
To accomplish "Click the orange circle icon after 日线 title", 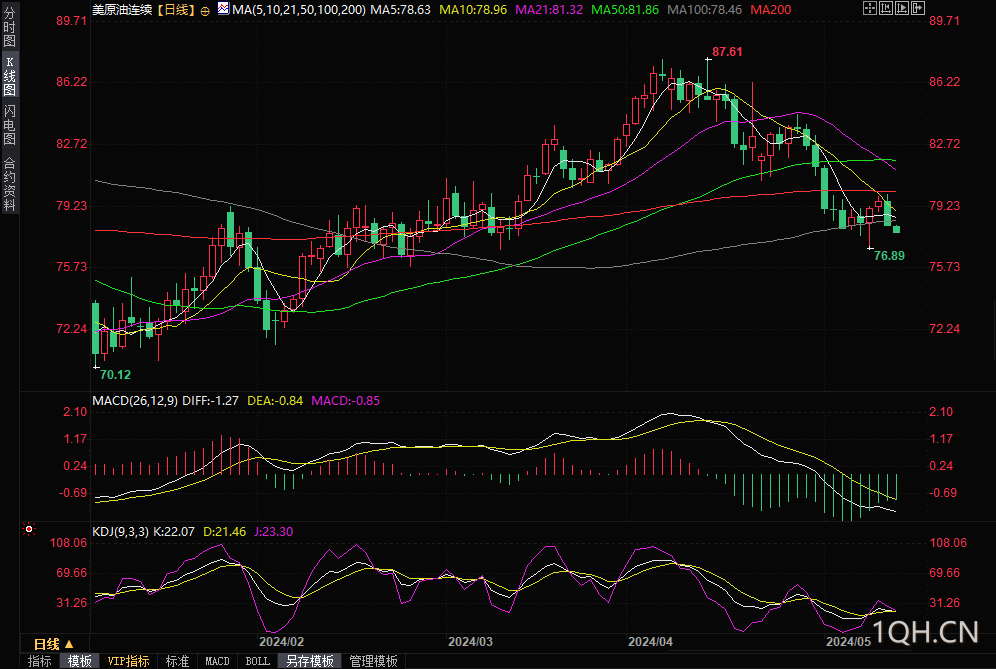I will click(x=205, y=11).
